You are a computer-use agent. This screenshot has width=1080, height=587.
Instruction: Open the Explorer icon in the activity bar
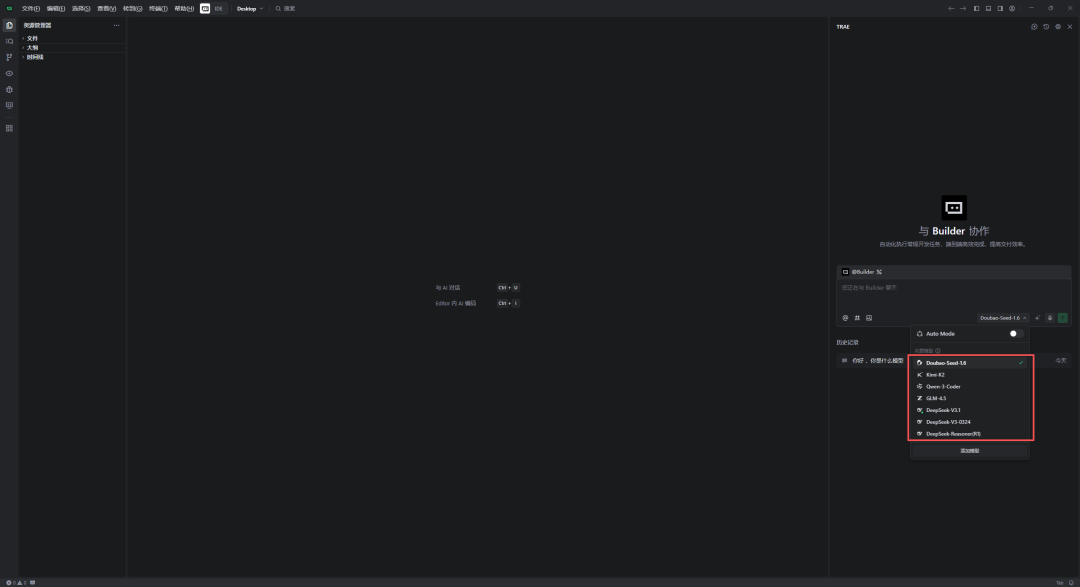(x=9, y=25)
